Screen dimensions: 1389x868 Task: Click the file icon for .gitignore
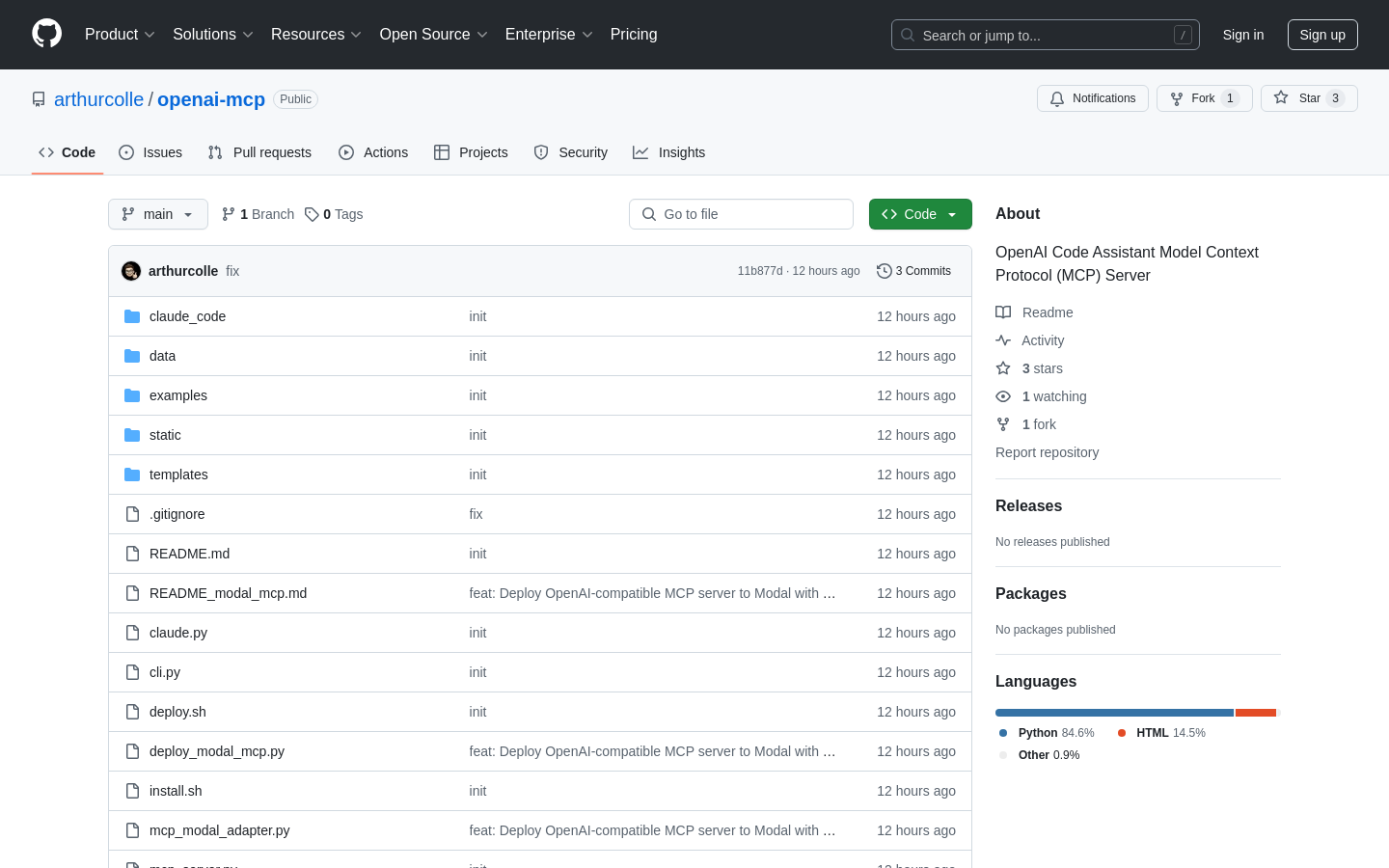pyautogui.click(x=132, y=514)
